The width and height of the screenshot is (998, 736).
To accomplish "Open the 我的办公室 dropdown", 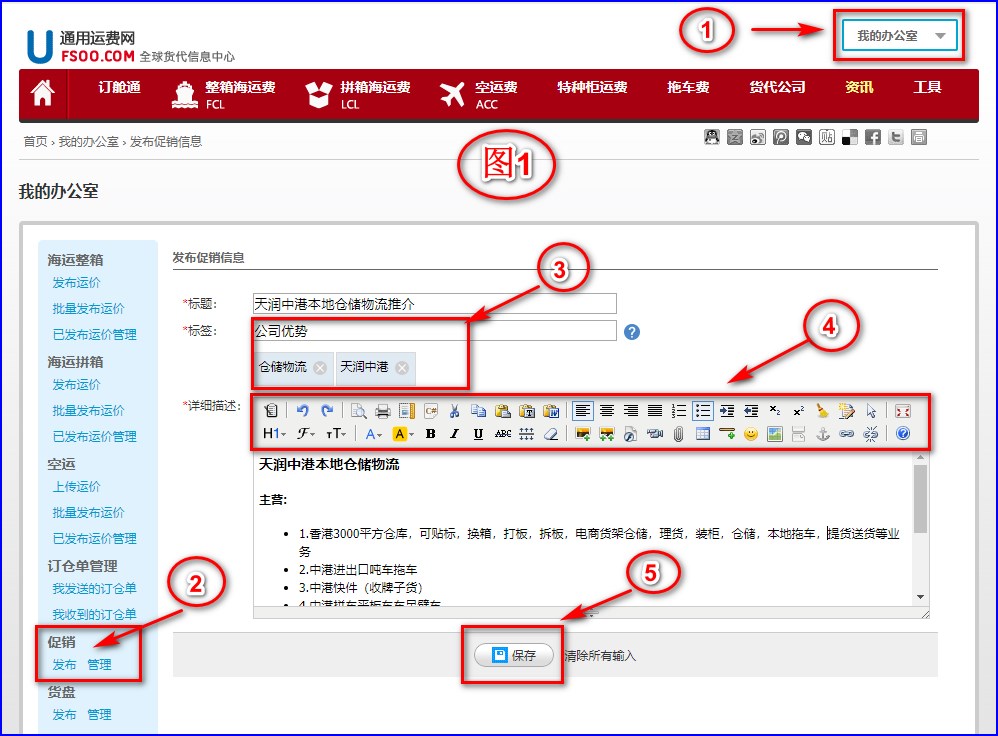I will (x=897, y=33).
